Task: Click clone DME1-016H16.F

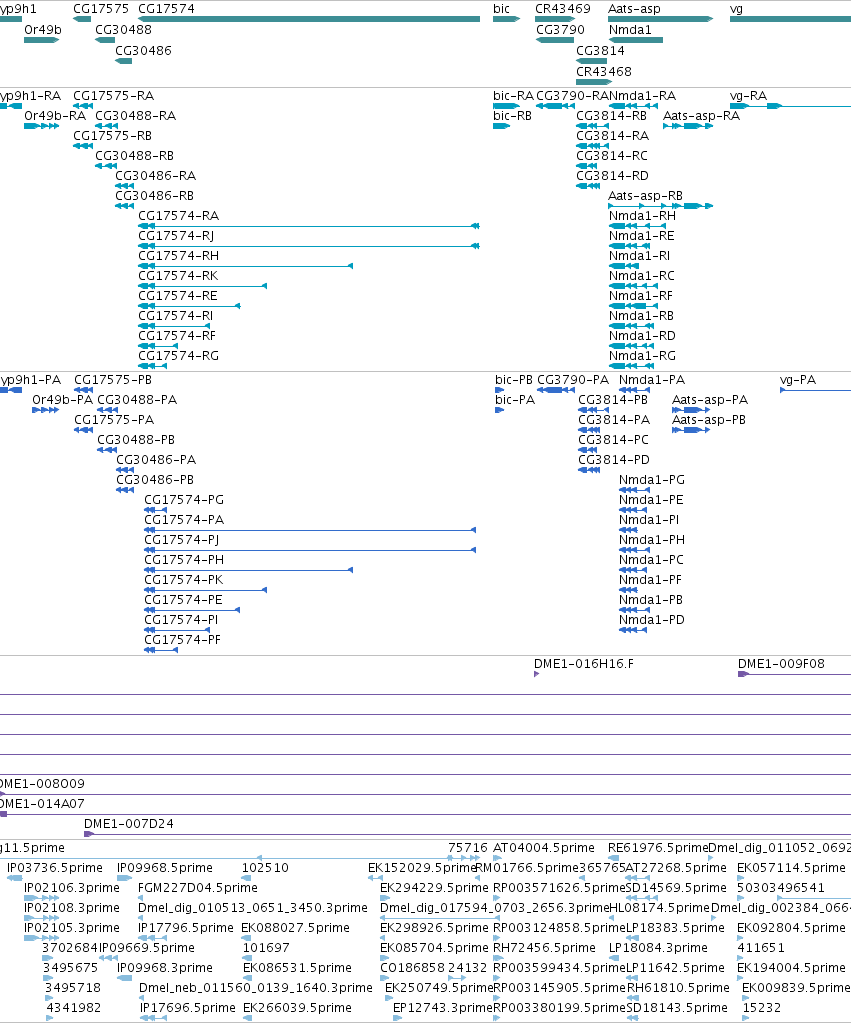Action: (536, 674)
